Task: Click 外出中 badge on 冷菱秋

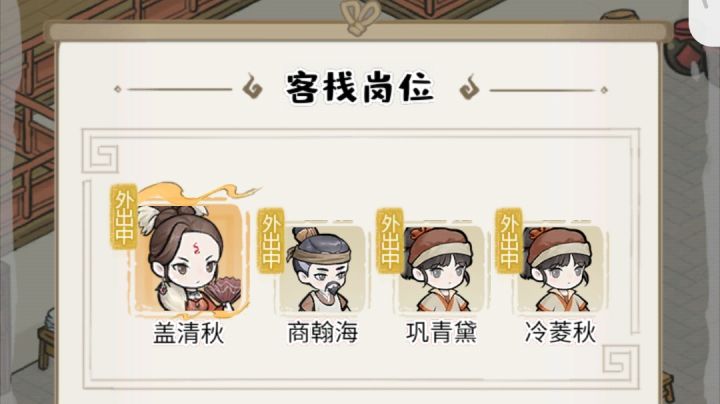Action: tap(509, 241)
